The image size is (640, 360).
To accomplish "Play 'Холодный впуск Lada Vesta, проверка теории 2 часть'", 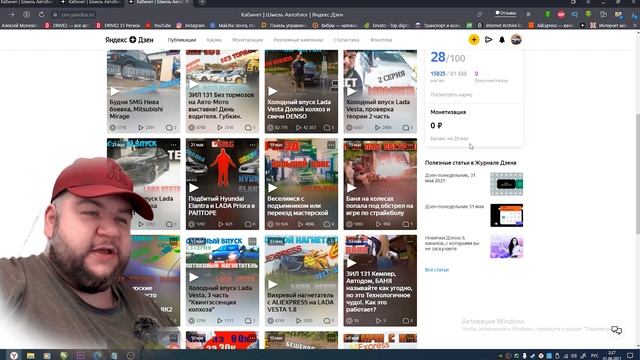I will pyautogui.click(x=352, y=91).
